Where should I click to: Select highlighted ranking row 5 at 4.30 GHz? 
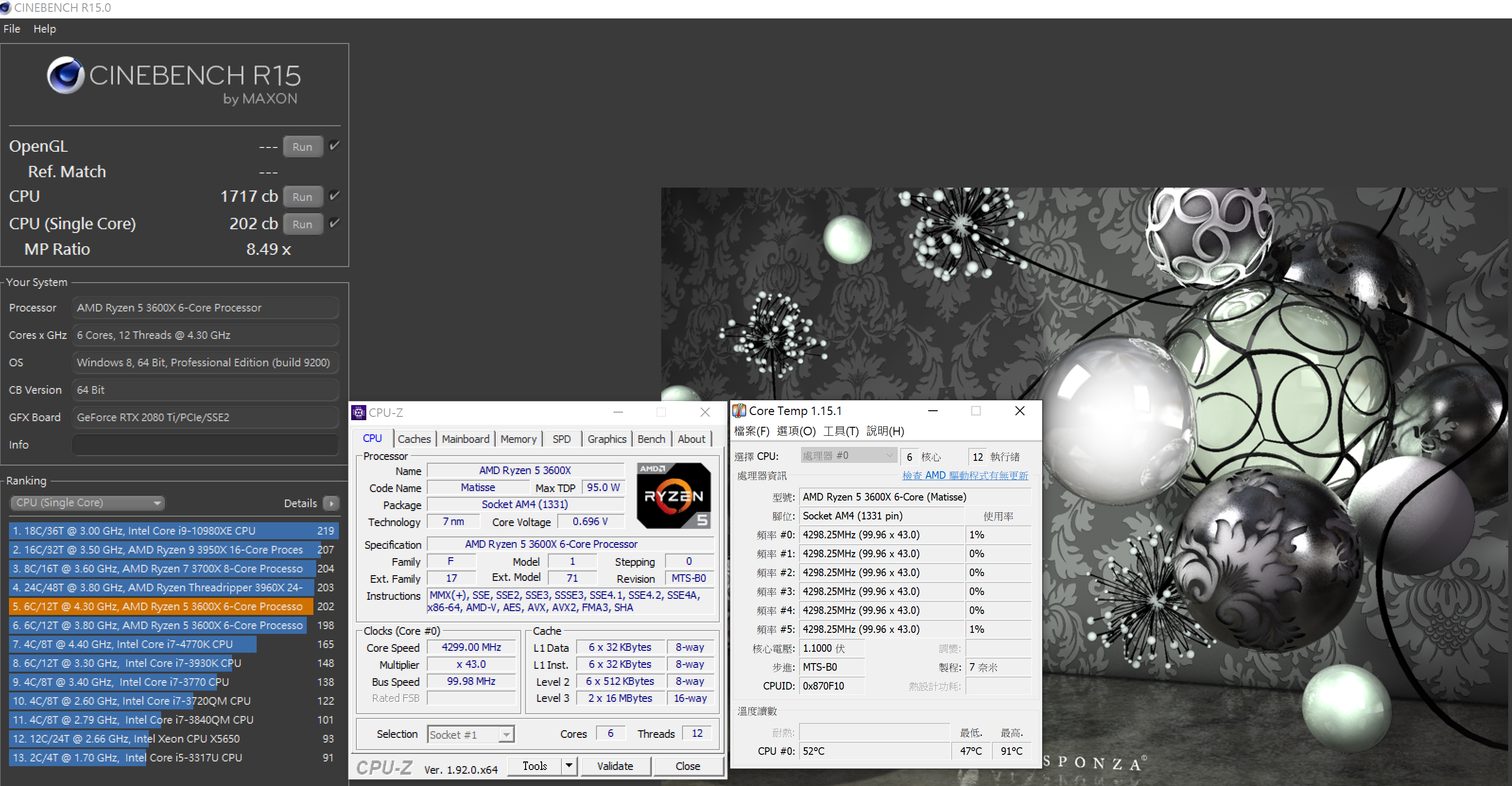click(x=174, y=606)
